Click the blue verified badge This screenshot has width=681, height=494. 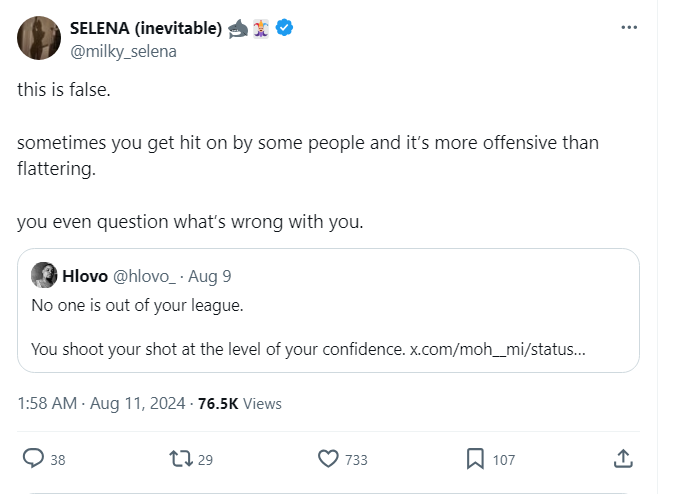pos(285,30)
